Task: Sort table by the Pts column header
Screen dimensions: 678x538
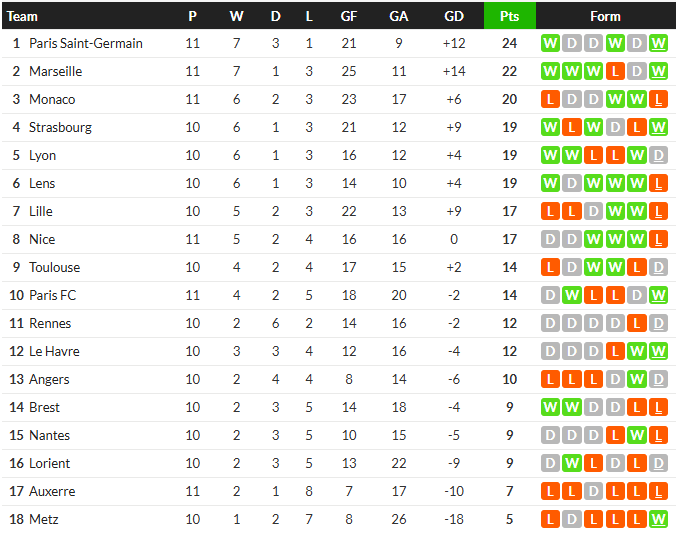Action: [509, 16]
